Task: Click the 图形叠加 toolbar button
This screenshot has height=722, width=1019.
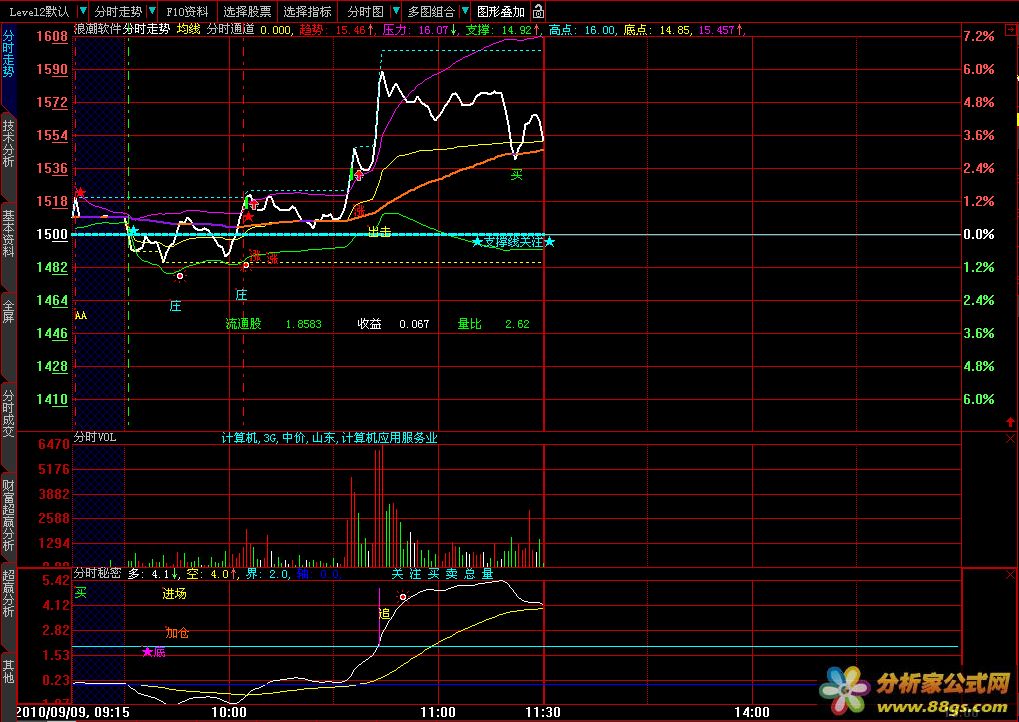Action: point(500,12)
